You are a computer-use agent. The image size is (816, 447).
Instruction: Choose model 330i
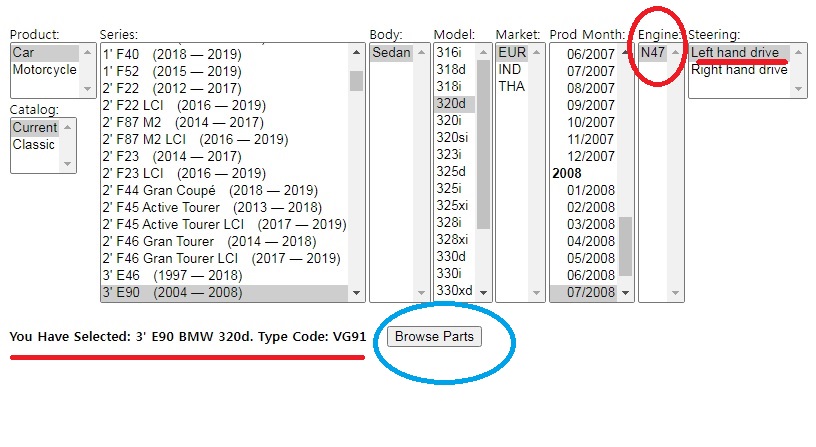455,274
